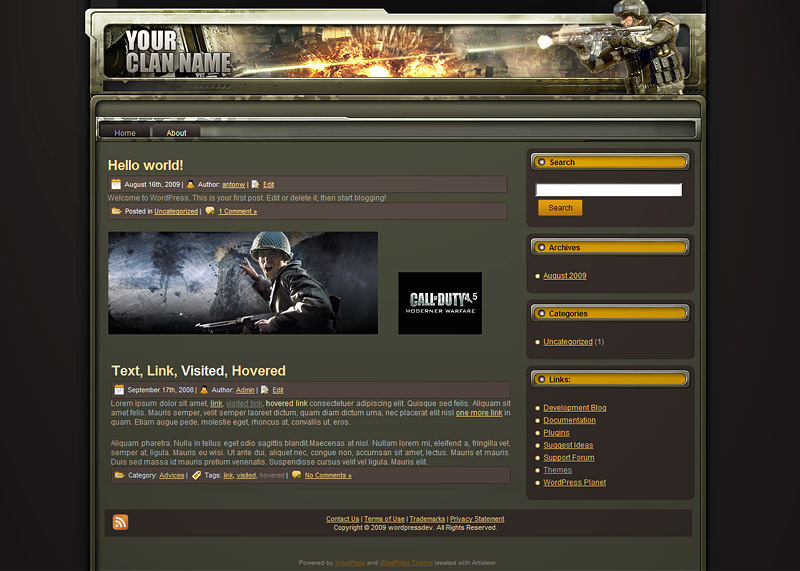The image size is (800, 571).
Task: Click the 'visited link' hyperlink in paragraph
Action: (244, 403)
